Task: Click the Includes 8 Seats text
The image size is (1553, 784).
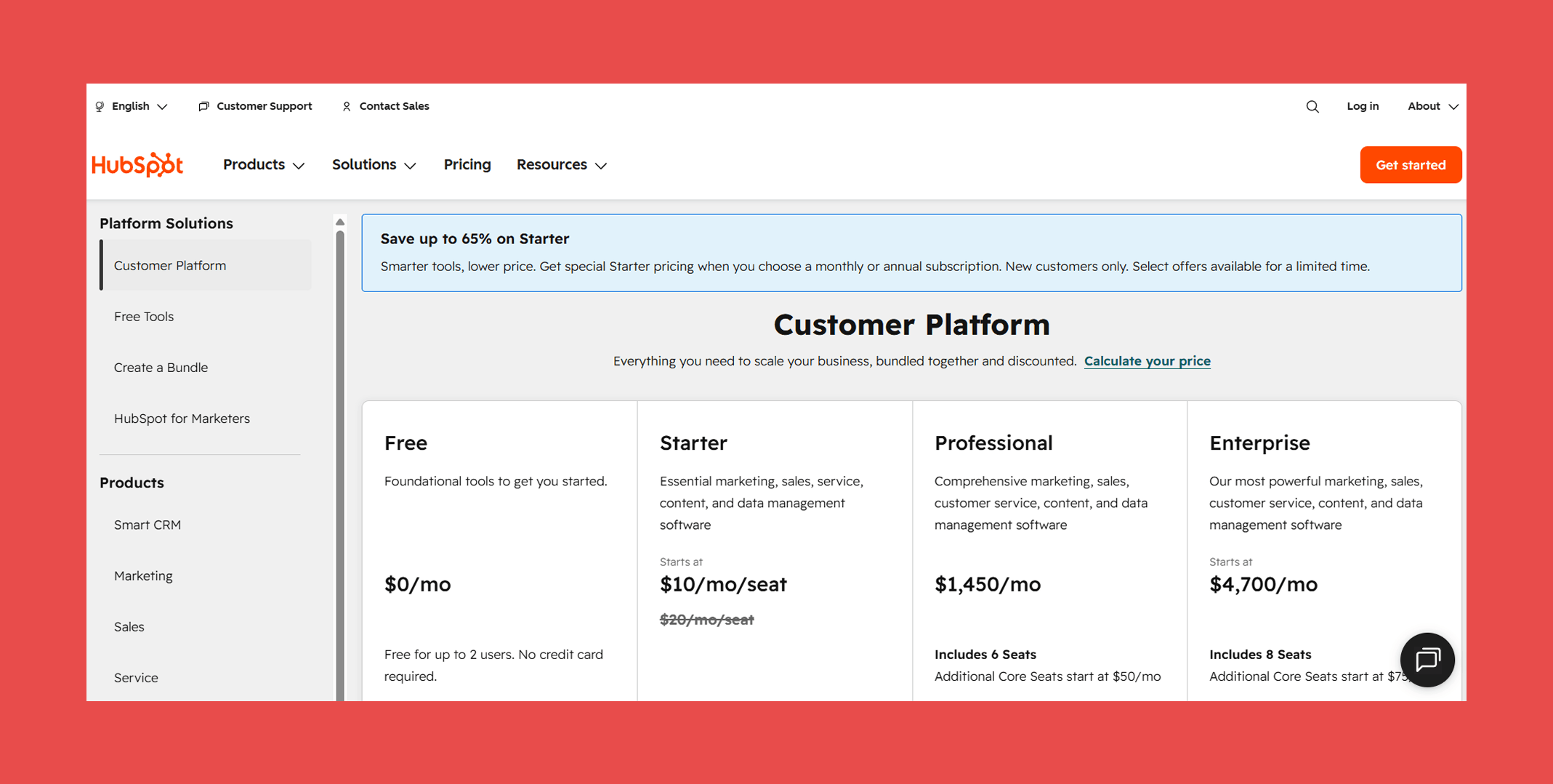Action: [1259, 654]
